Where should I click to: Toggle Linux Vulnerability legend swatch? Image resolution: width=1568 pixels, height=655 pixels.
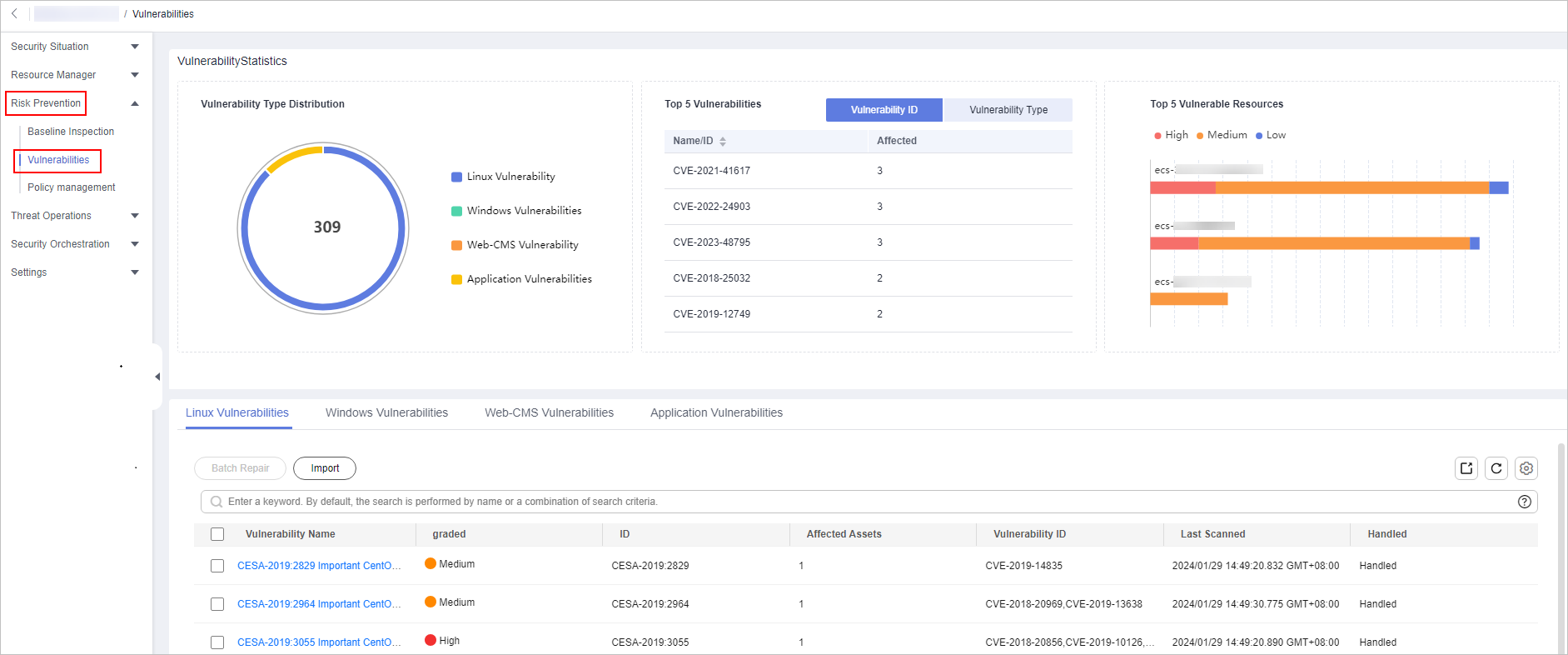pyautogui.click(x=456, y=177)
